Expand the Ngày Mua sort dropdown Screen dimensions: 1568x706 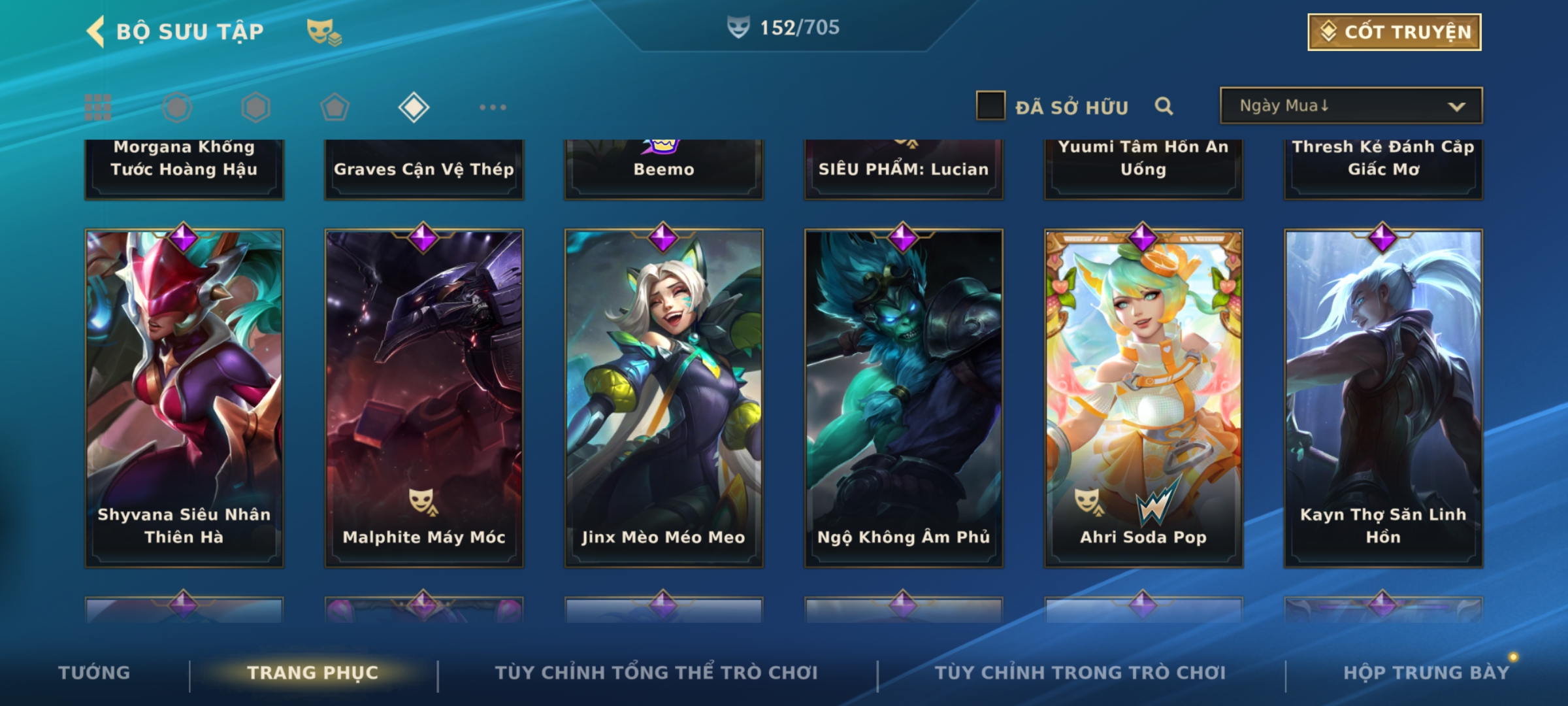[x=1351, y=105]
